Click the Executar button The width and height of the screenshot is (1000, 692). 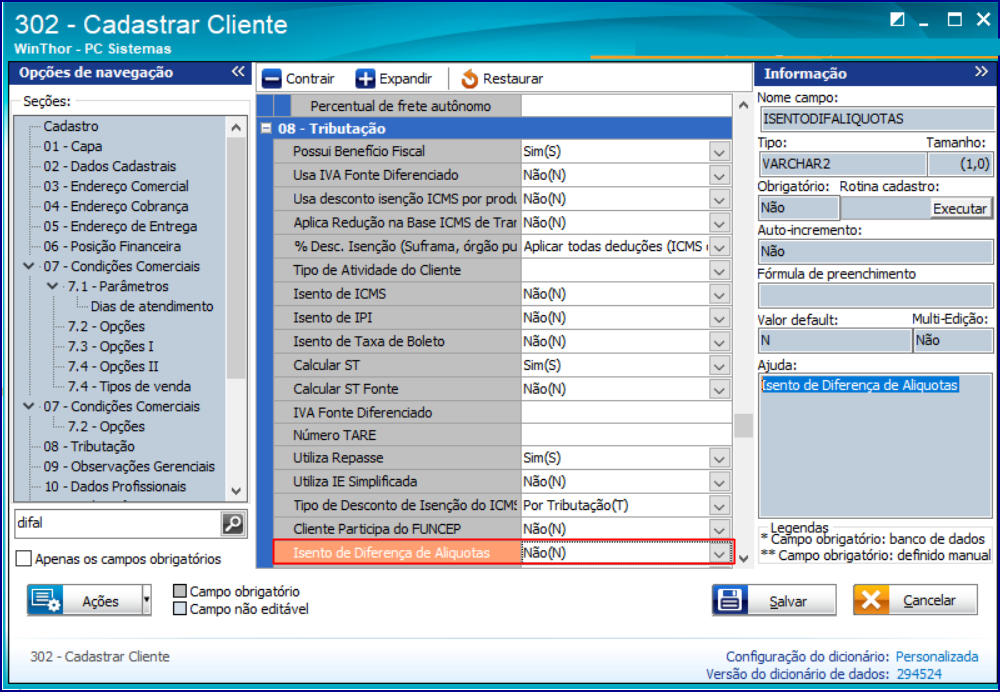point(959,209)
